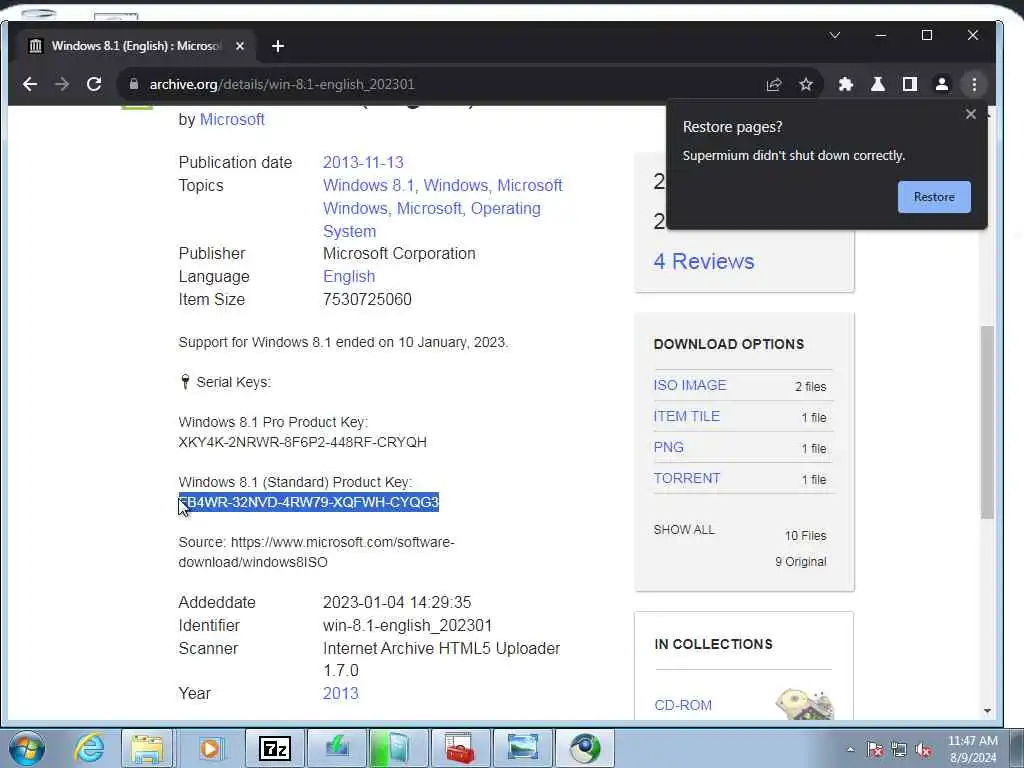Open the tab search dropdown chevron
This screenshot has width=1024, height=768.
pos(835,35)
